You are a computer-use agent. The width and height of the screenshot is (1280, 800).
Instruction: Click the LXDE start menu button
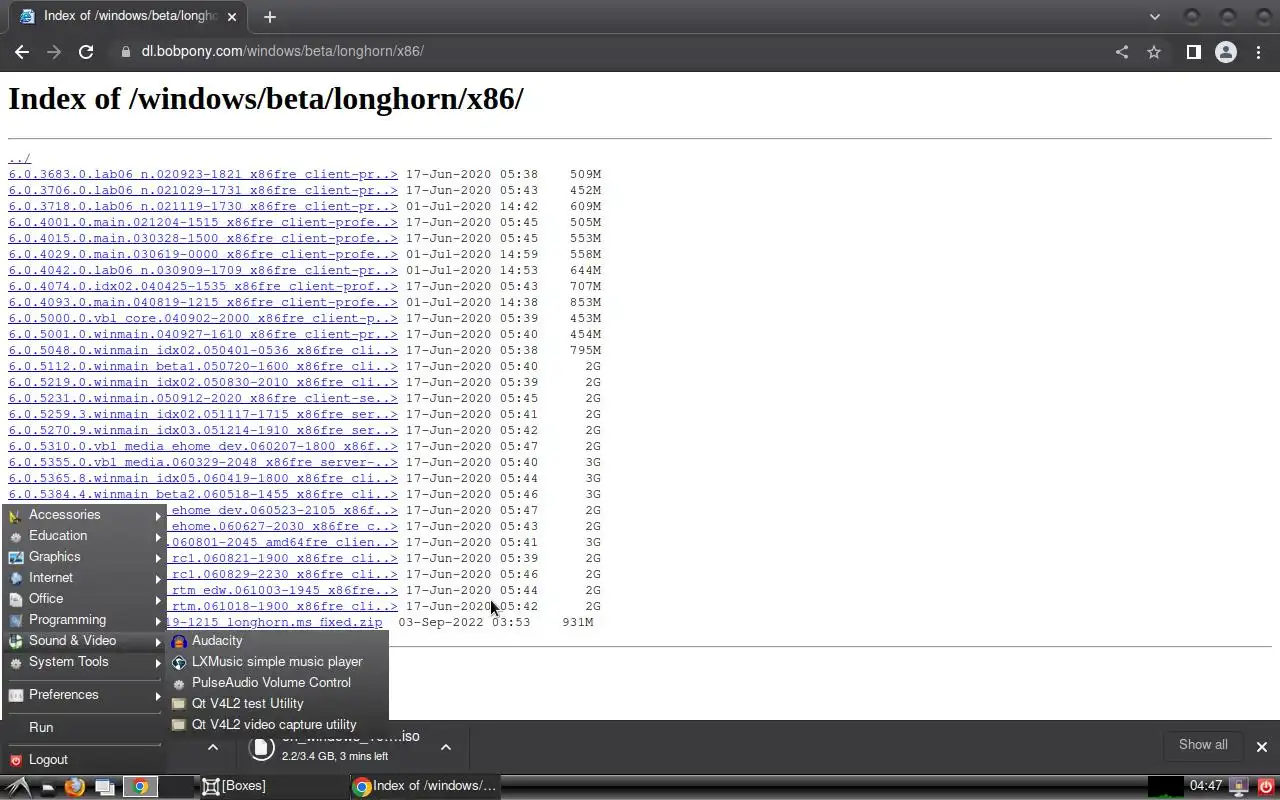click(x=17, y=787)
